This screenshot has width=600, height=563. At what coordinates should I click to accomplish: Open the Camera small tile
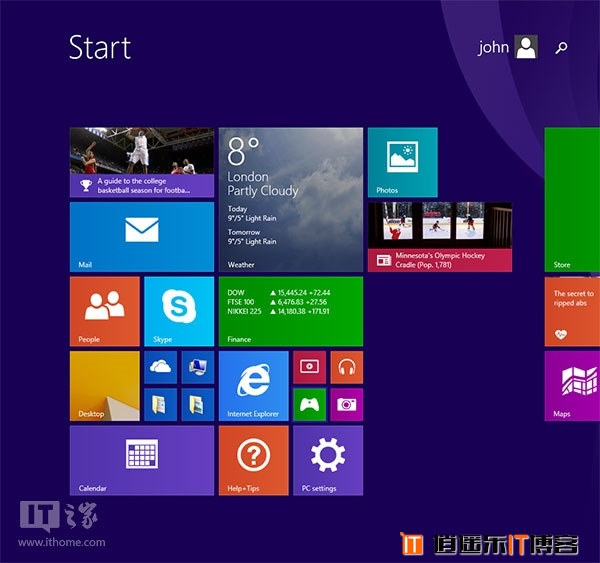click(347, 405)
